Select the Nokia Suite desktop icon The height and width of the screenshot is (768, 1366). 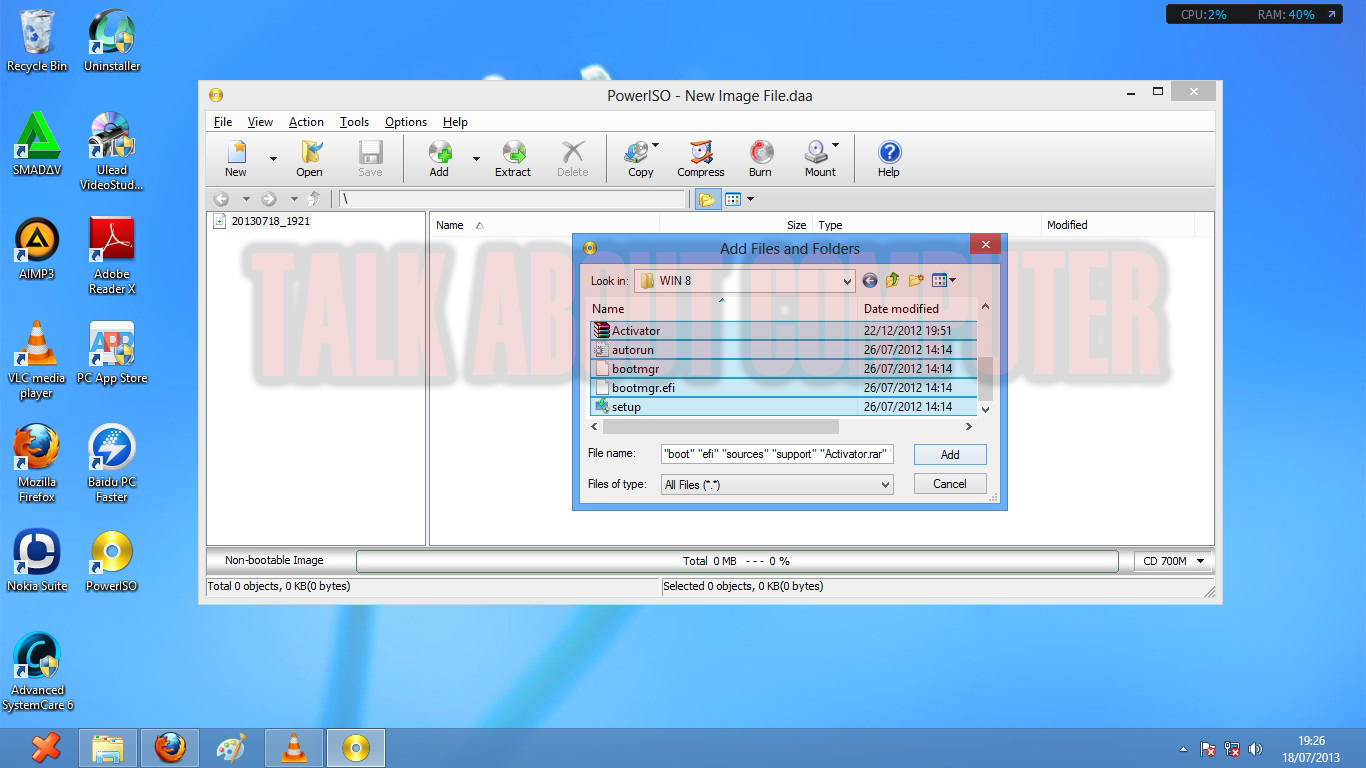(x=37, y=561)
